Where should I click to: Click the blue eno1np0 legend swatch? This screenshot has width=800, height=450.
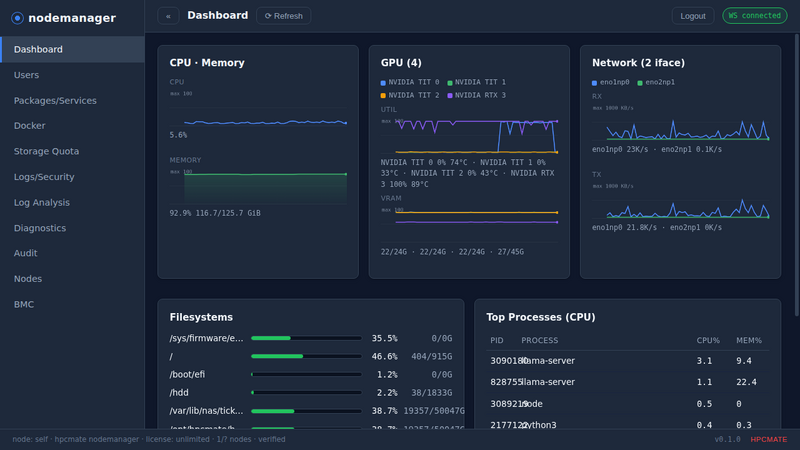(x=594, y=83)
